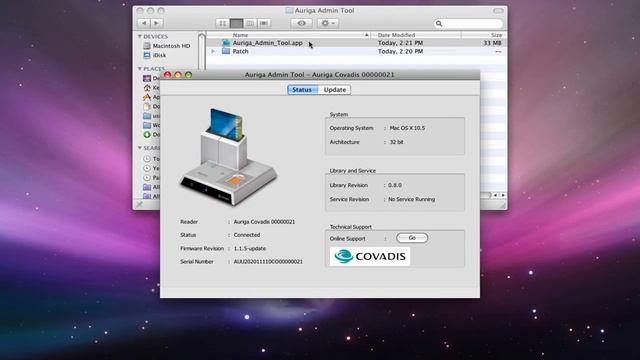Screen dimensions: 640x360
Task: Expand the Patch folder disclosure triangle
Action: tap(213, 51)
